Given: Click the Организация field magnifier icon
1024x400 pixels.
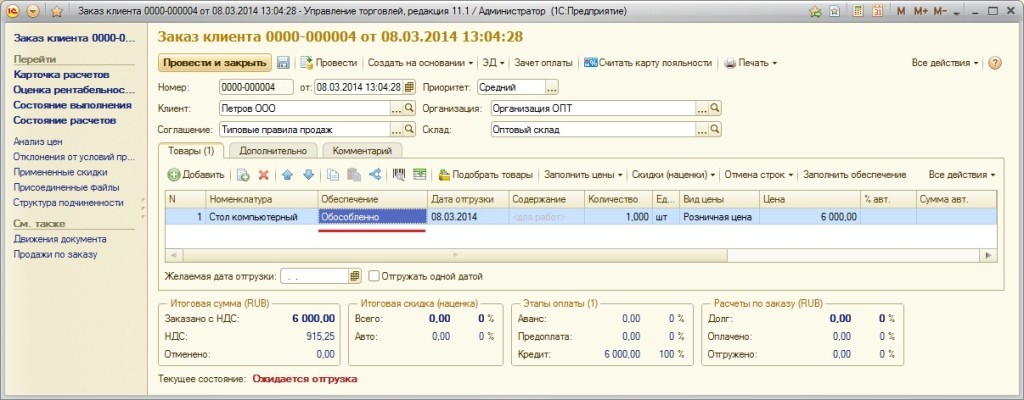Looking at the screenshot, I should click(x=714, y=108).
